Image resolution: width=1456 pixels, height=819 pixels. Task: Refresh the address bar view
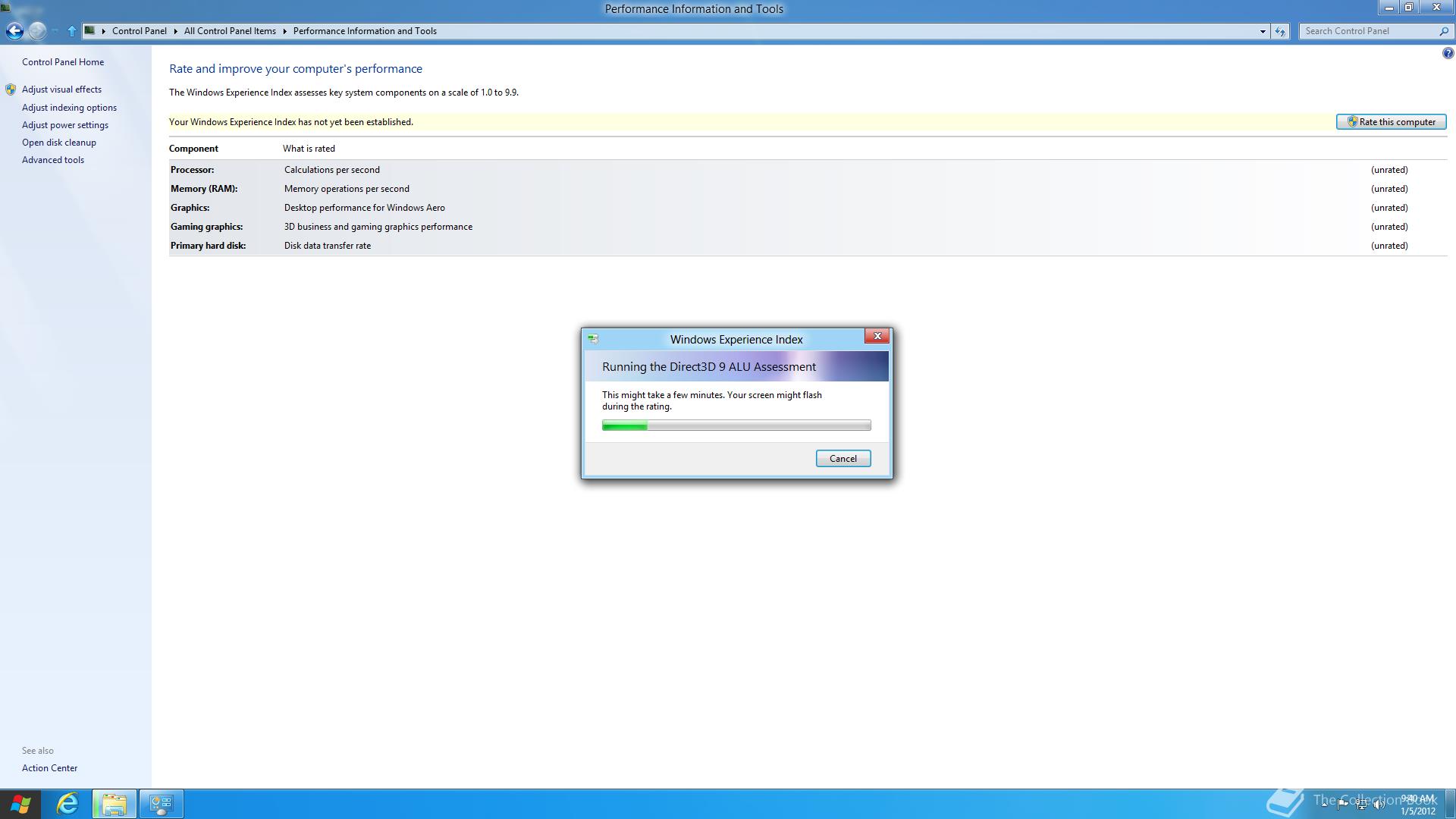coord(1280,31)
